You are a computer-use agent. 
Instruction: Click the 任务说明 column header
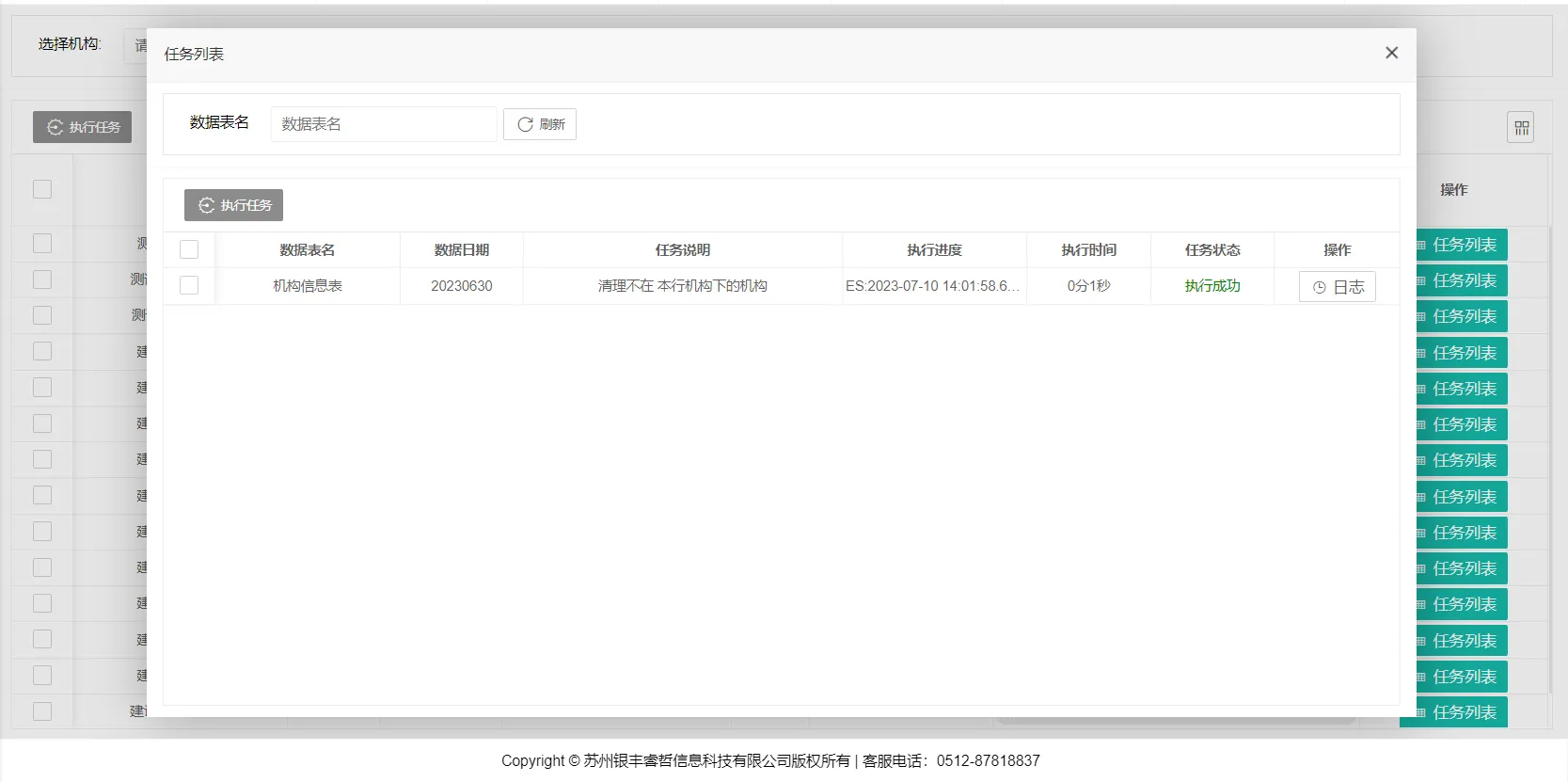[x=682, y=250]
